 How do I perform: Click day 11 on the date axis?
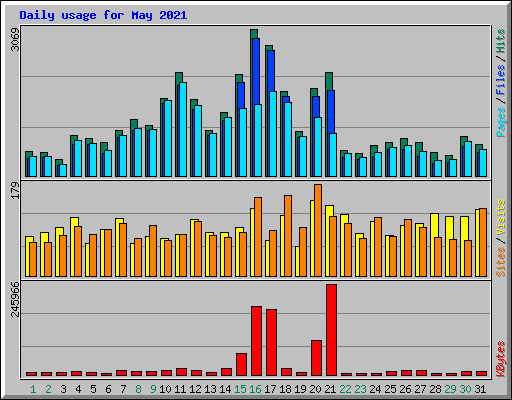click(x=180, y=389)
